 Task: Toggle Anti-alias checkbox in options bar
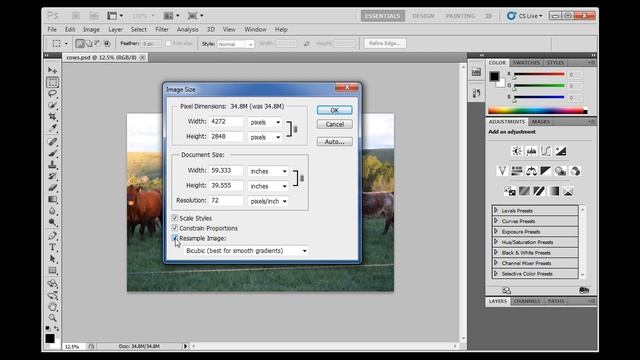coord(168,43)
